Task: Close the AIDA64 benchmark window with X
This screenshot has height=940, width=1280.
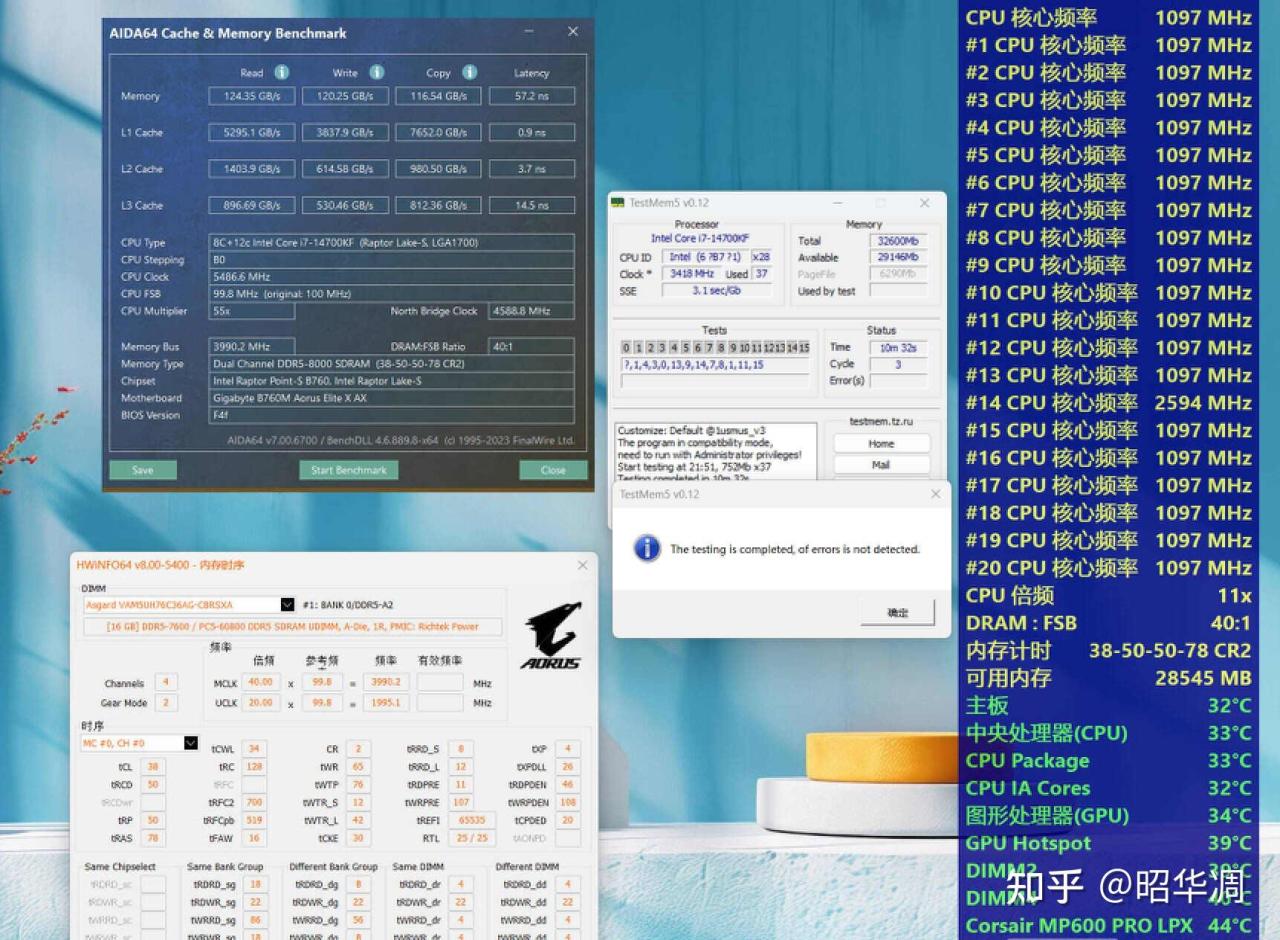Action: point(573,32)
